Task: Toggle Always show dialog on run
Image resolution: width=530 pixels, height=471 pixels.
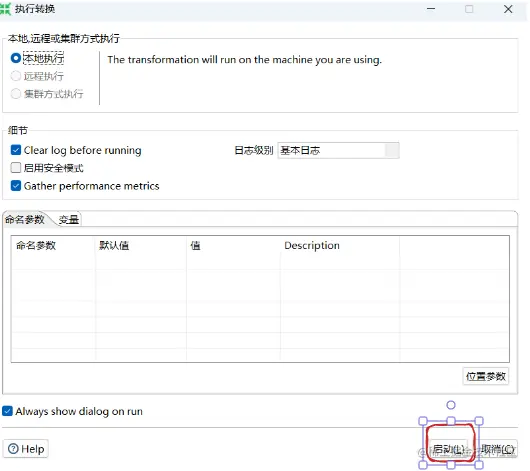Action: [x=7, y=411]
